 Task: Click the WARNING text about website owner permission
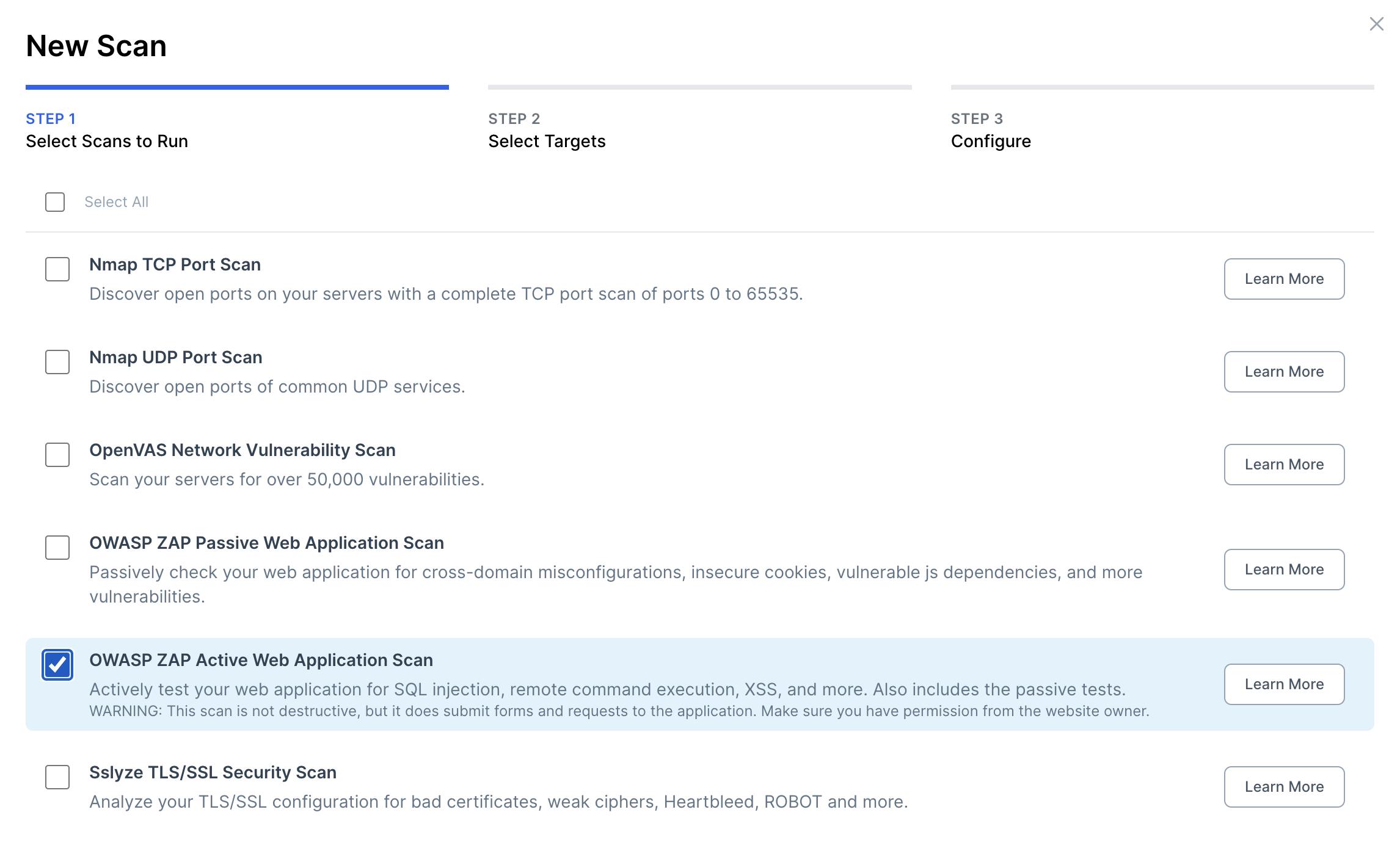[x=619, y=711]
